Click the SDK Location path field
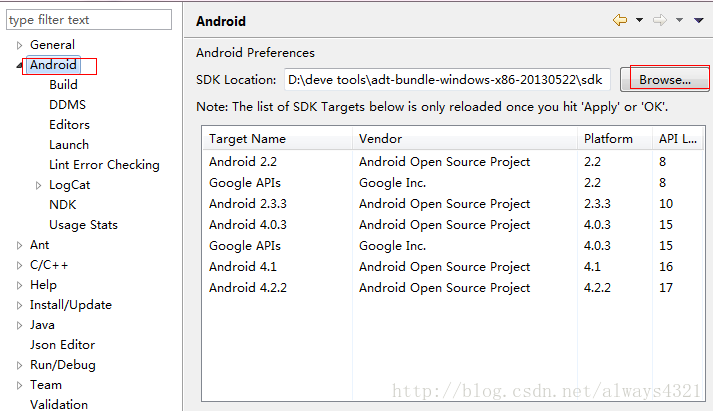The height and width of the screenshot is (411, 713). [447, 80]
